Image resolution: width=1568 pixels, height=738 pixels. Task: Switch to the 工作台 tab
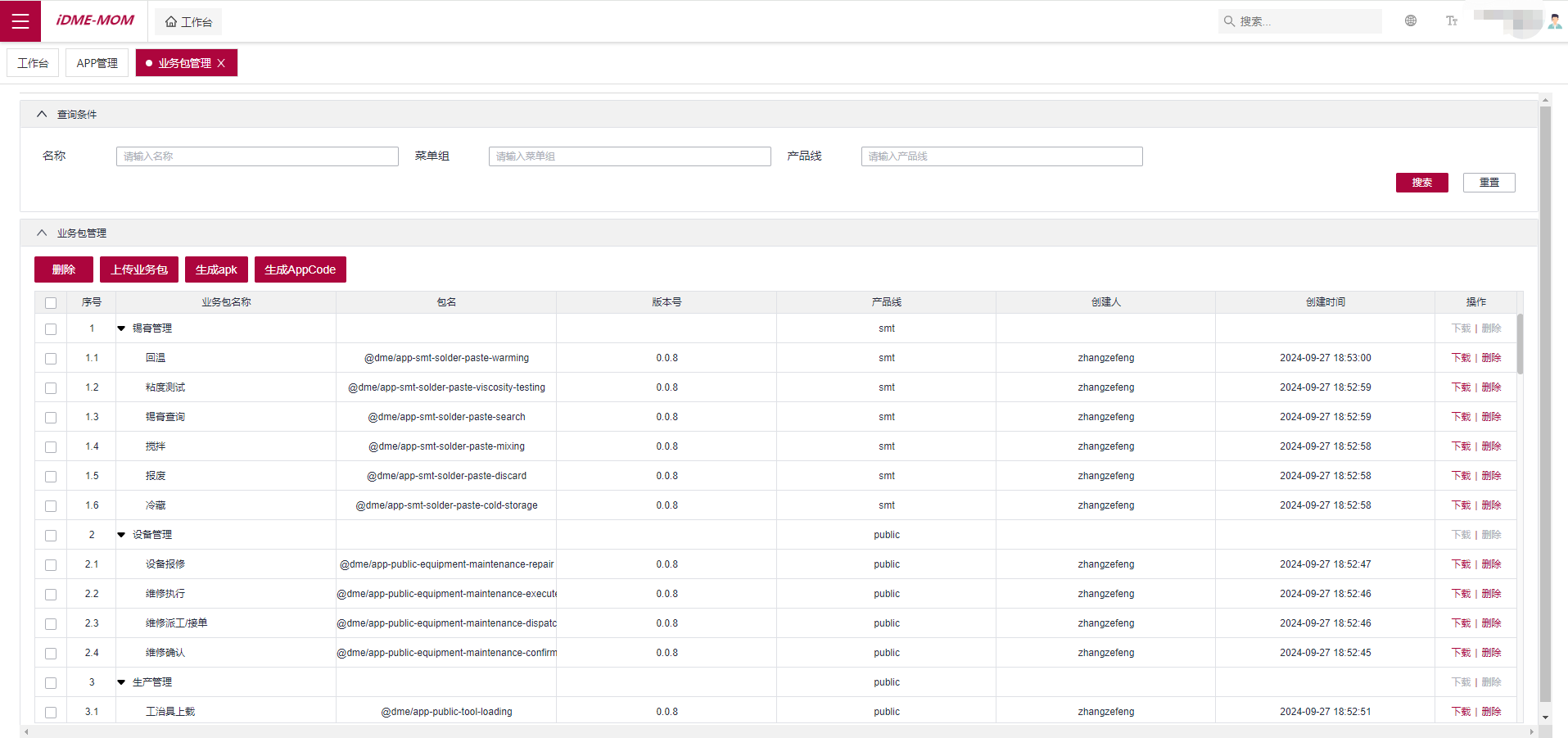tap(33, 63)
